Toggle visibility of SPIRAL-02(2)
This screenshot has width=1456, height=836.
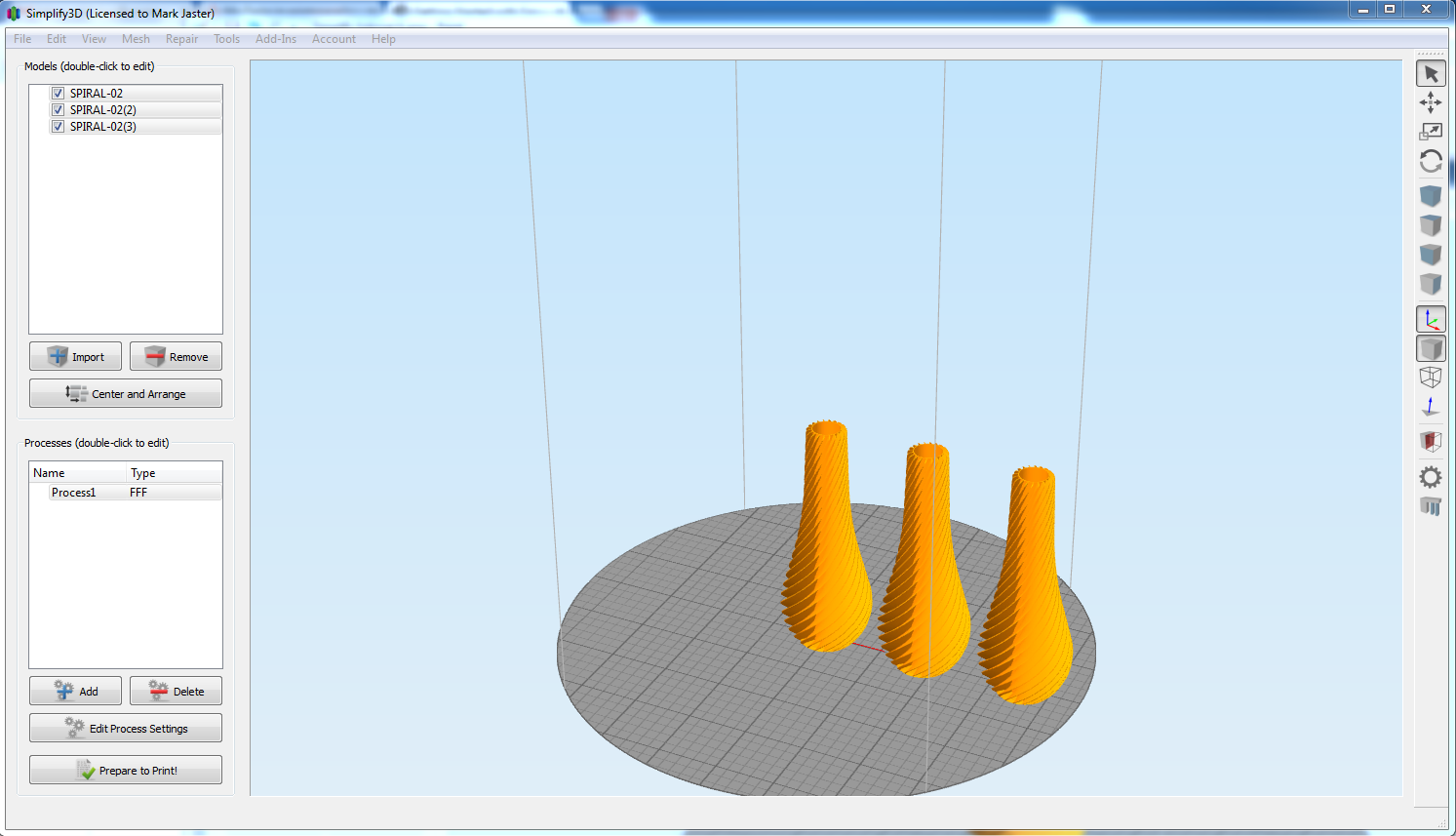point(58,109)
